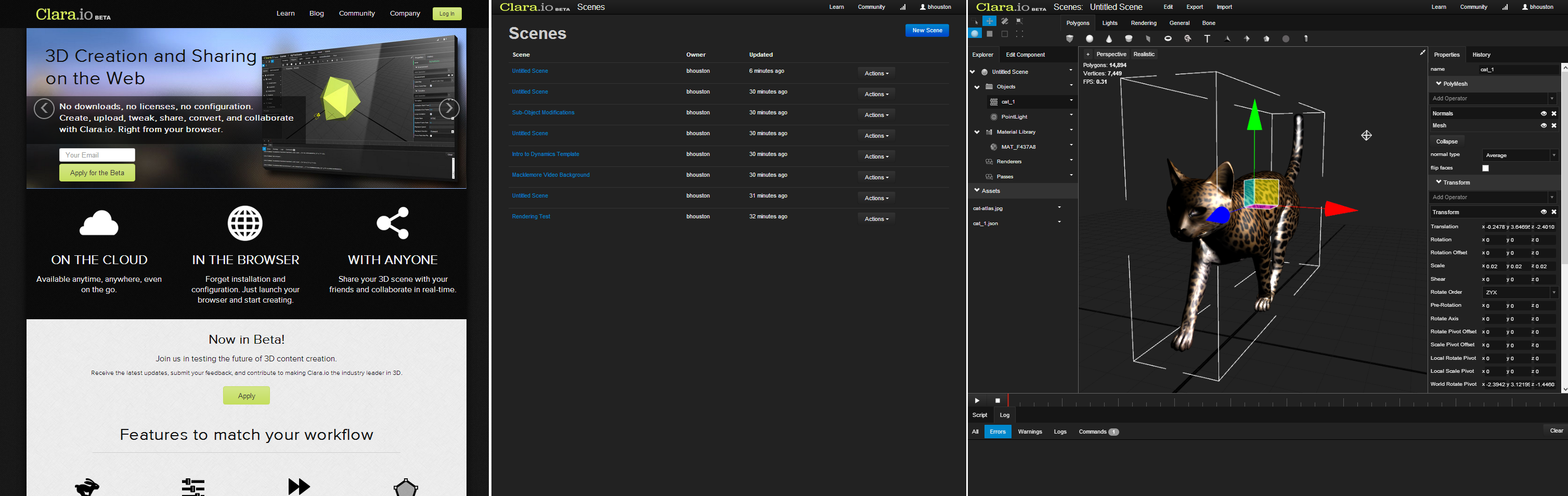
Task: Switch to object selection mode sphere icon
Action: coord(975,34)
